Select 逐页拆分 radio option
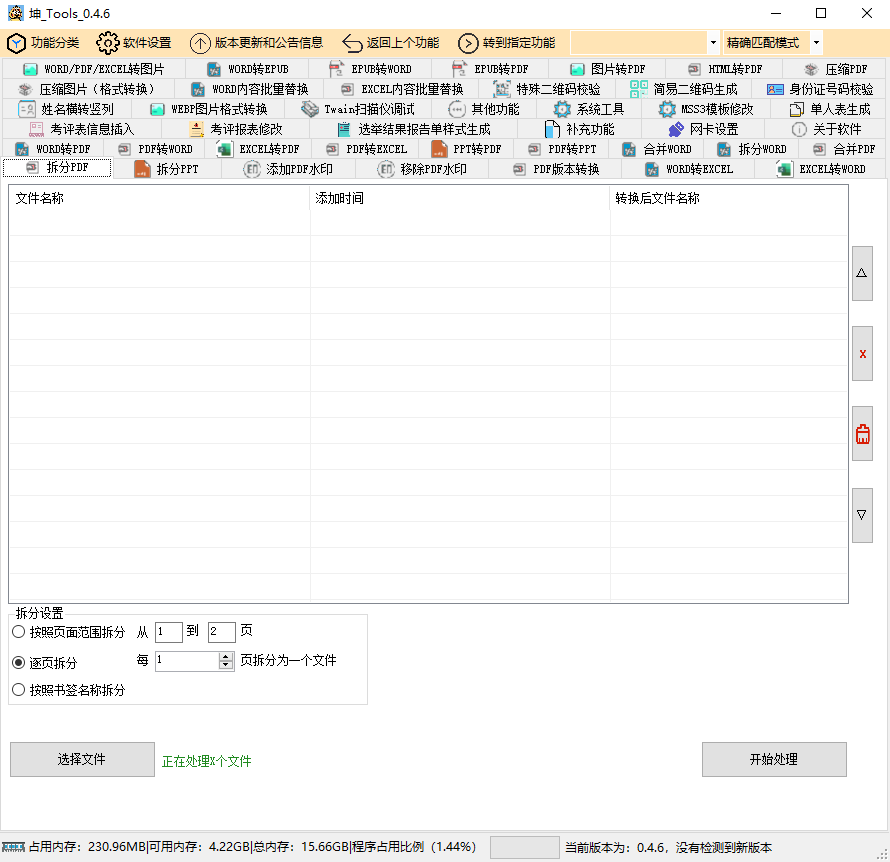The image size is (890, 862). tap(19, 662)
